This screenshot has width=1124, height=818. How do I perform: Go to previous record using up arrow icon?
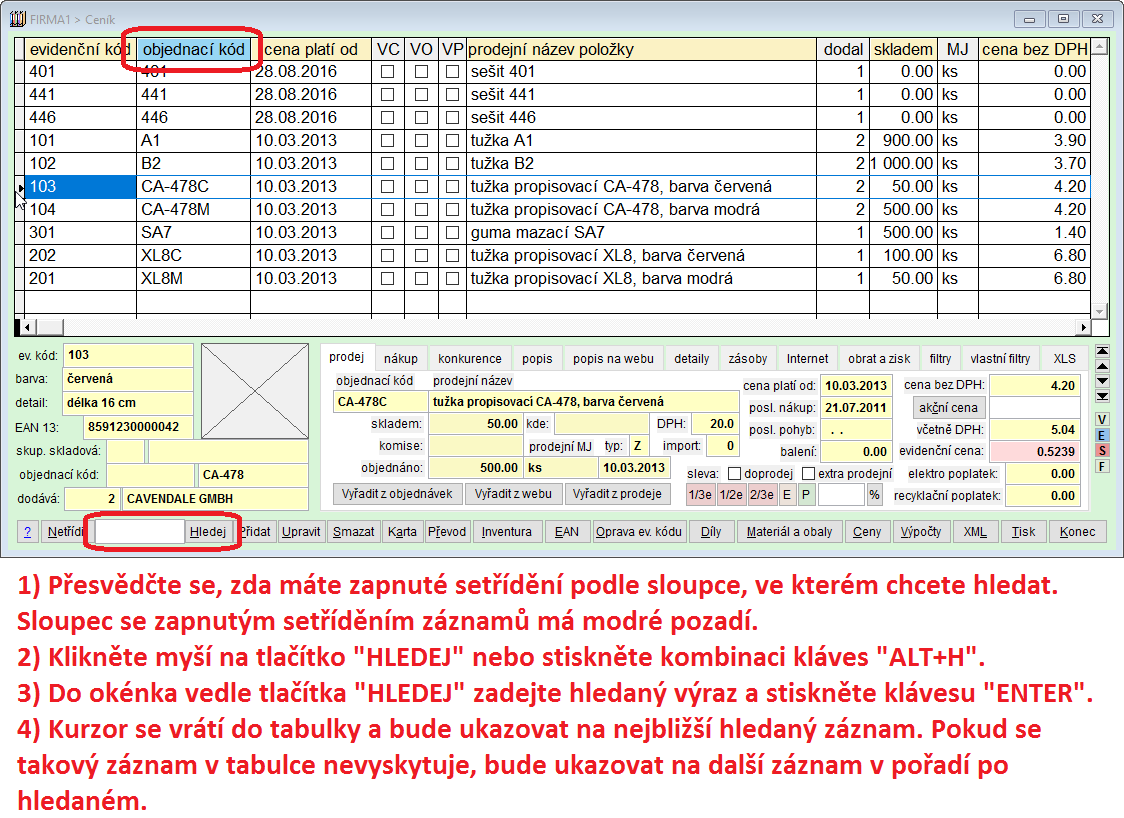coord(1102,366)
